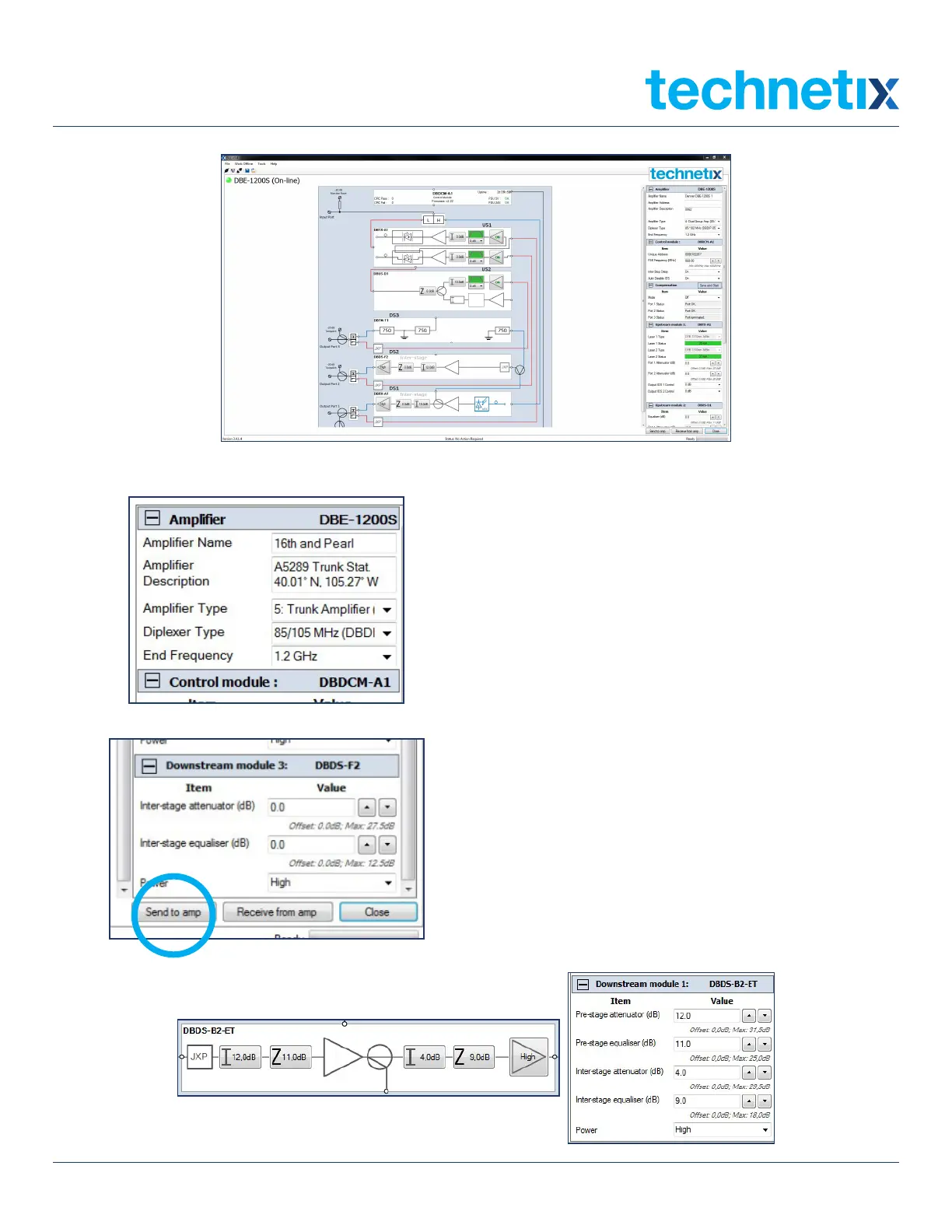Click the circled Send to amp button
Image resolution: width=952 pixels, height=1232 pixels.
pos(173,912)
